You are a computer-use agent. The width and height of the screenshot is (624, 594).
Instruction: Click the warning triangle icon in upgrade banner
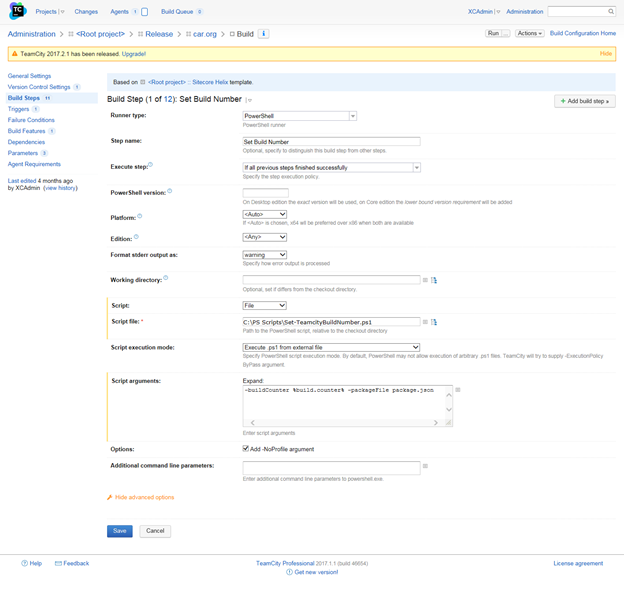[x=14, y=54]
